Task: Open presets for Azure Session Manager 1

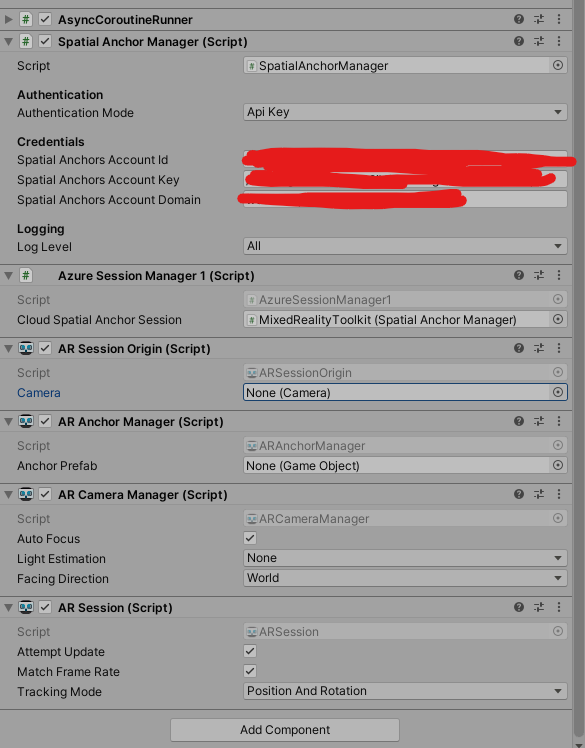Action: pyautogui.click(x=539, y=275)
